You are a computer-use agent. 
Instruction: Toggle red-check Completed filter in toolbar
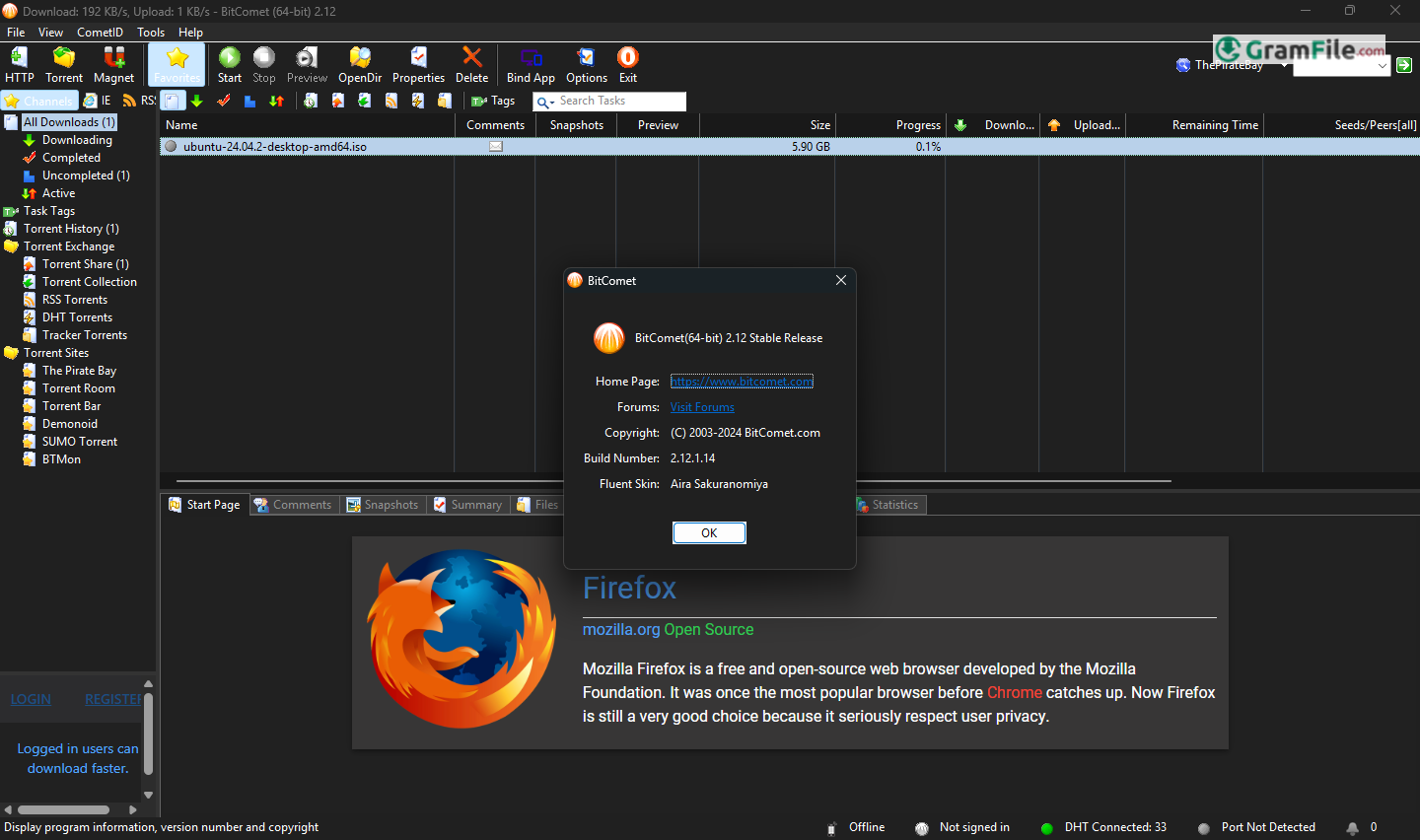point(224,101)
